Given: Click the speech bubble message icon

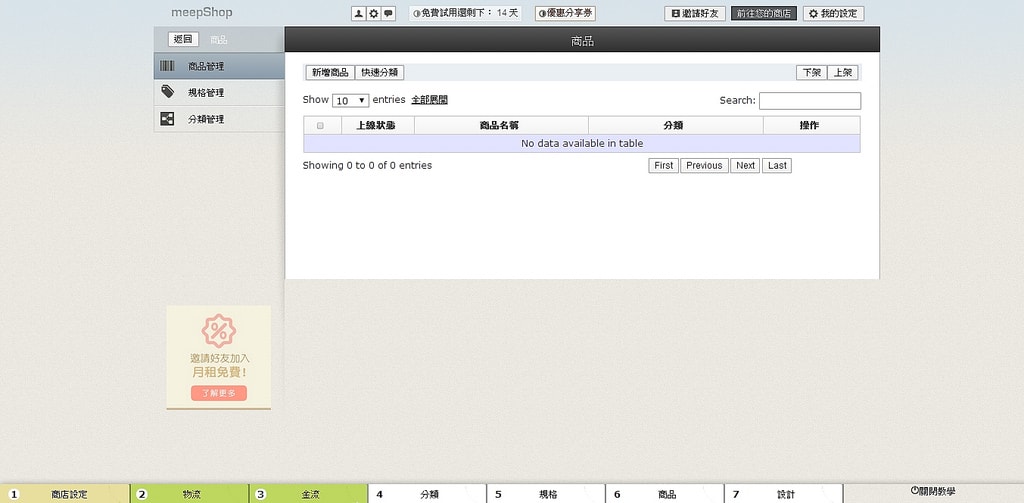Looking at the screenshot, I should click(x=388, y=14).
